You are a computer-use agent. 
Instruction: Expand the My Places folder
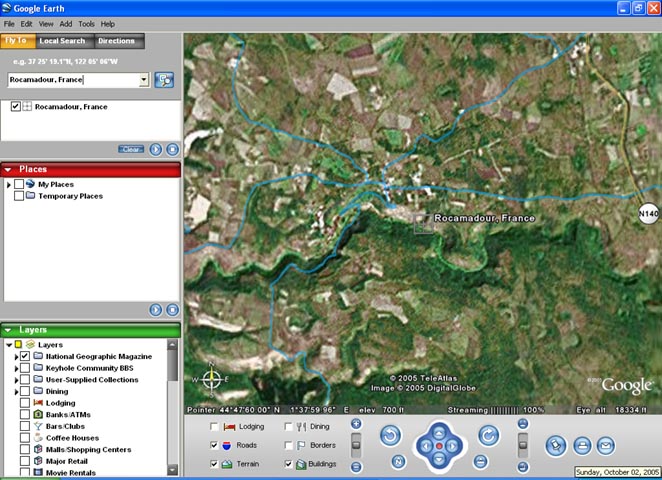coord(8,184)
